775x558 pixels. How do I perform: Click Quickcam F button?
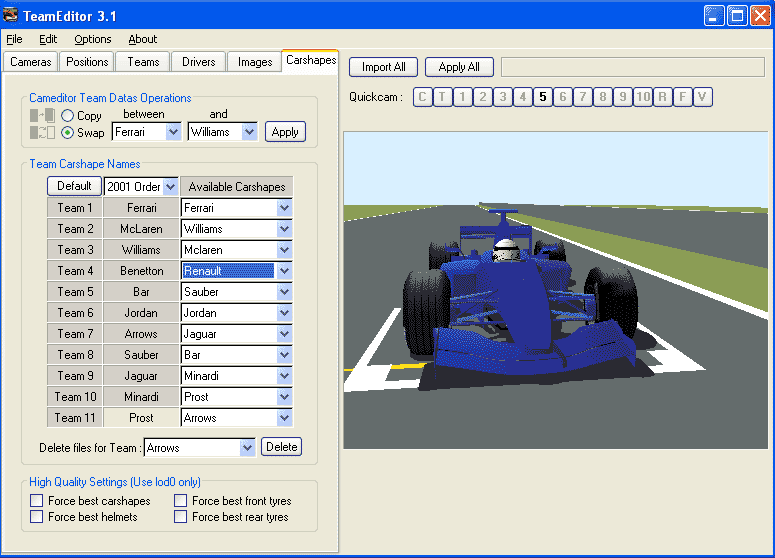tap(682, 97)
